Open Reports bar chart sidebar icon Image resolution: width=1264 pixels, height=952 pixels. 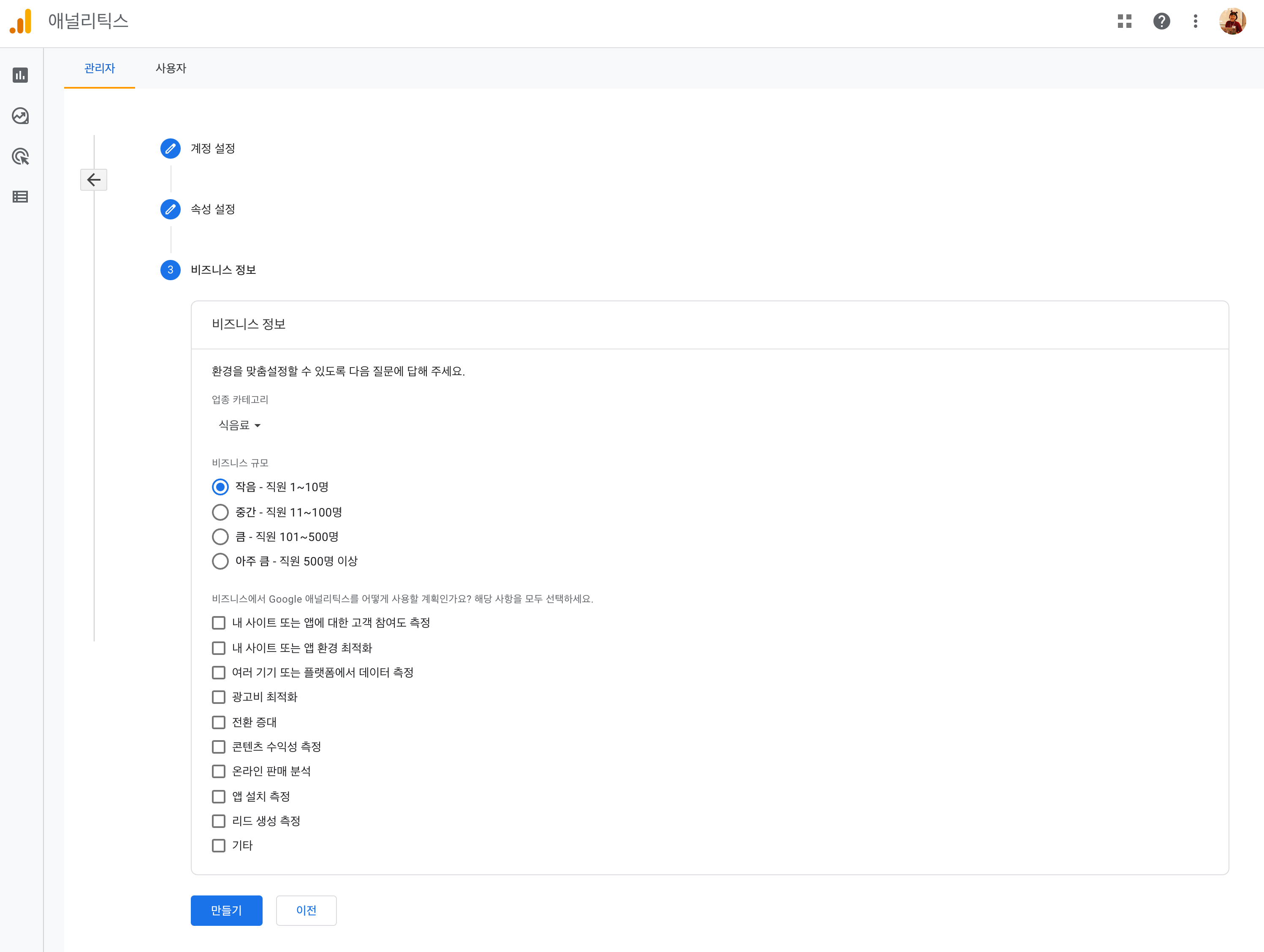click(21, 75)
